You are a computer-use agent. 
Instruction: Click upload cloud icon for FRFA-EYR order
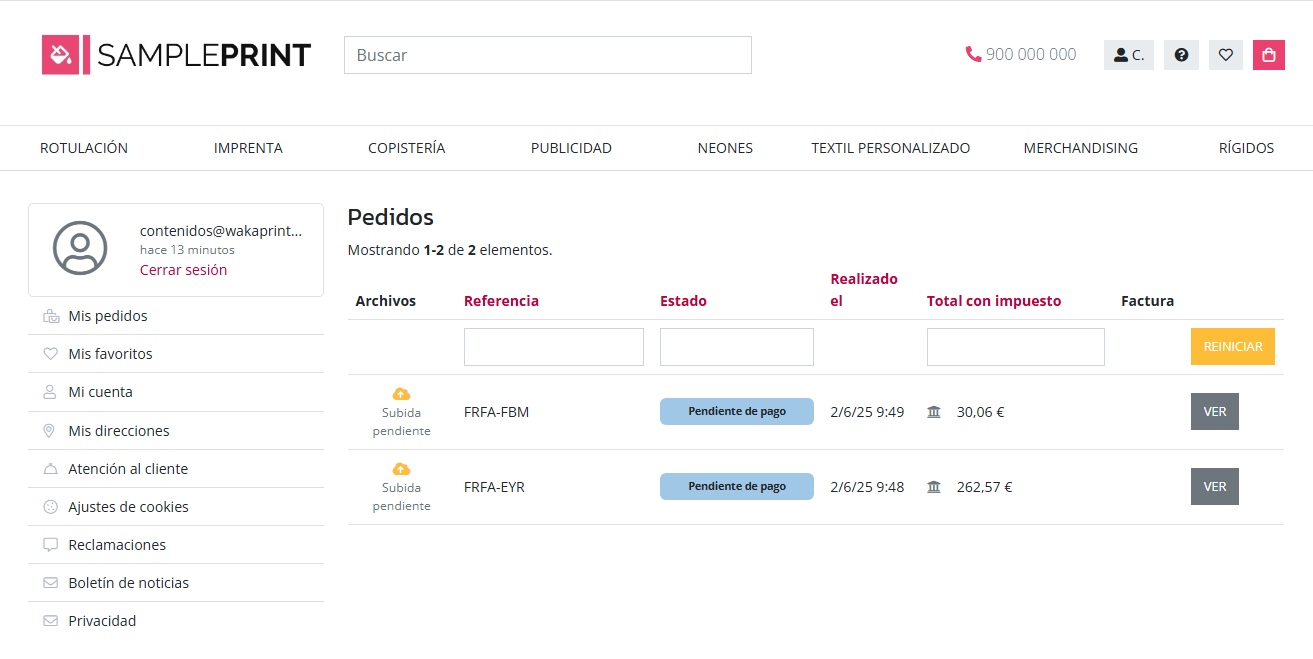pyautogui.click(x=401, y=469)
